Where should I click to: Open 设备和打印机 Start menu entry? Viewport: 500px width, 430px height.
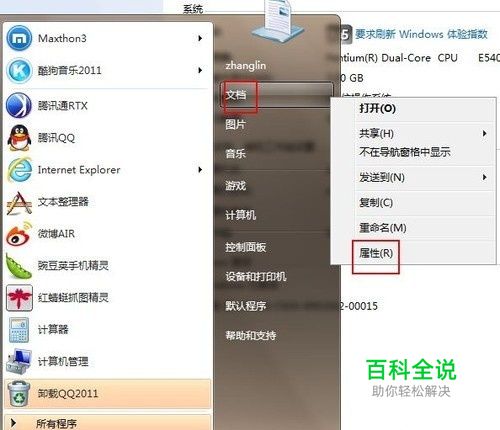pyautogui.click(x=256, y=276)
